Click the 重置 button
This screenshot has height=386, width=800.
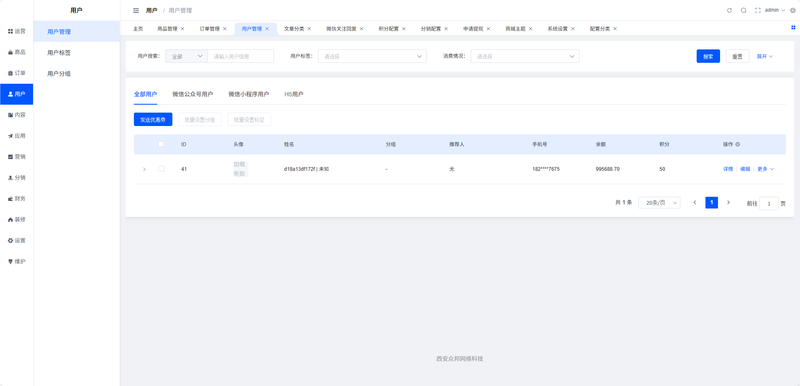tap(737, 56)
